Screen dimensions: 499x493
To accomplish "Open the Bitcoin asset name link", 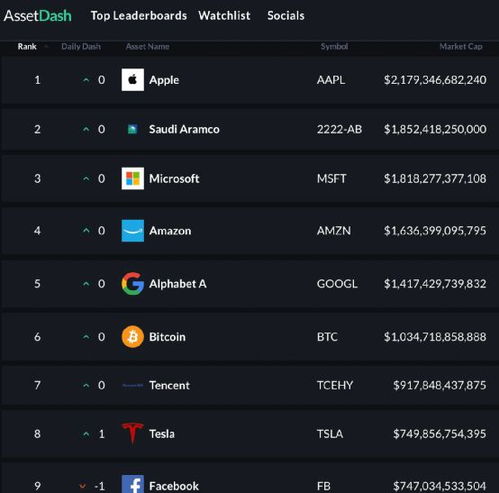I will pyautogui.click(x=167, y=337).
